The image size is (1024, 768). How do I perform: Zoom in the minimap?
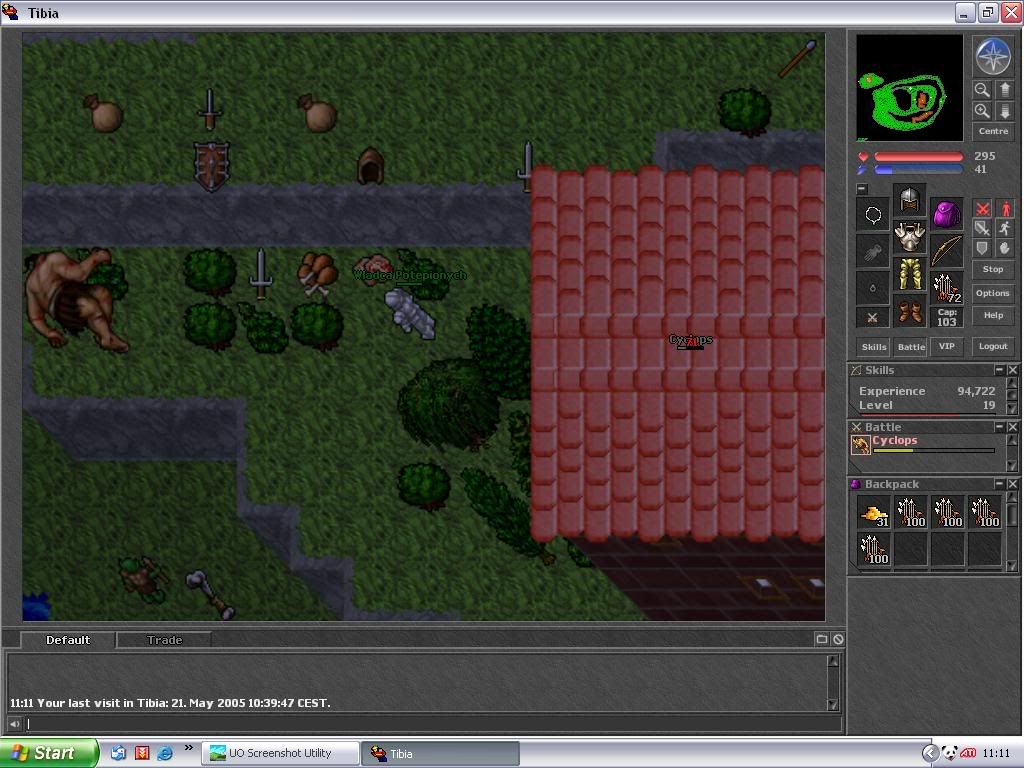point(982,110)
